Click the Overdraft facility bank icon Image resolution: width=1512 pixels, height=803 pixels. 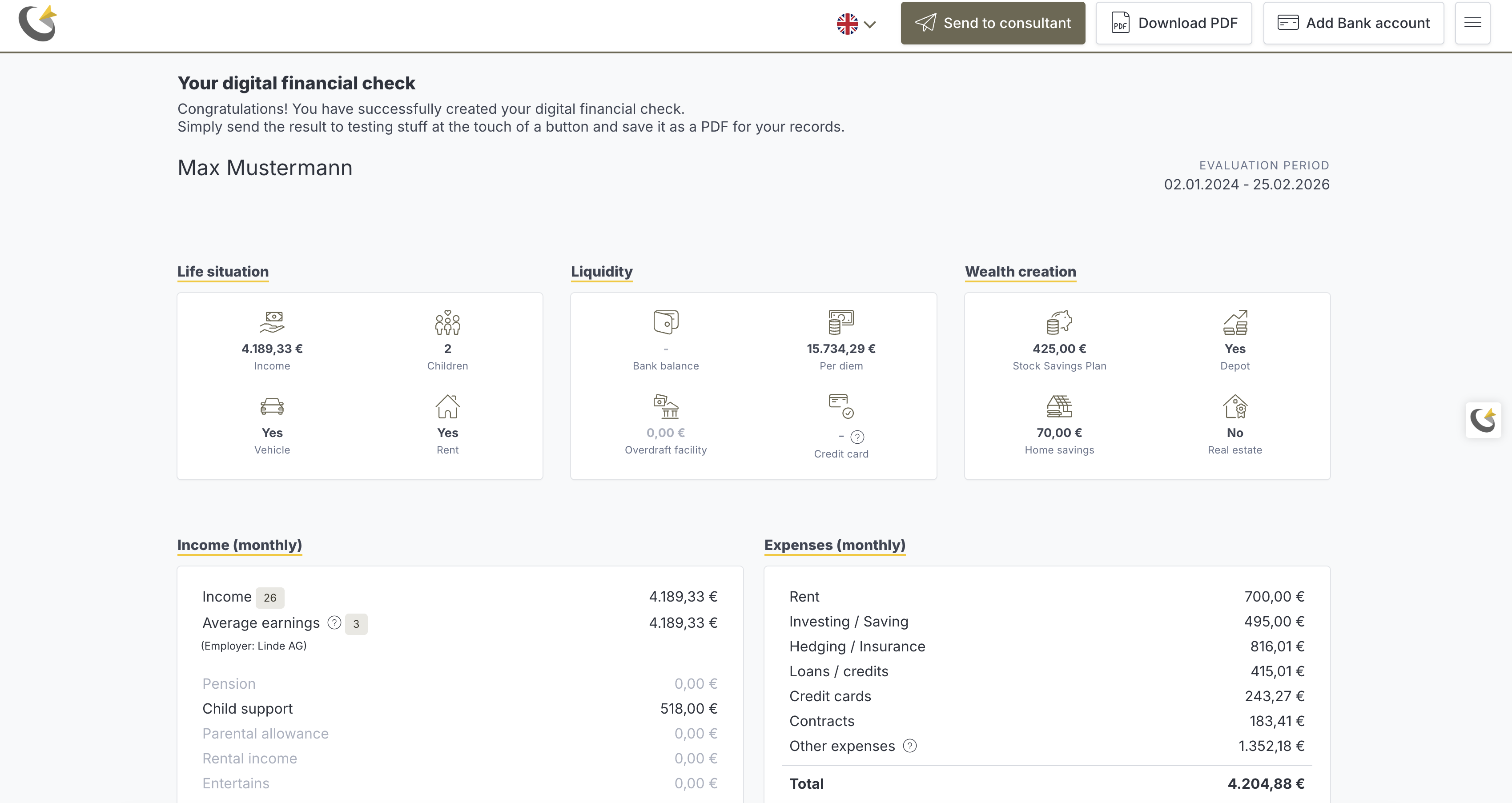tap(666, 406)
